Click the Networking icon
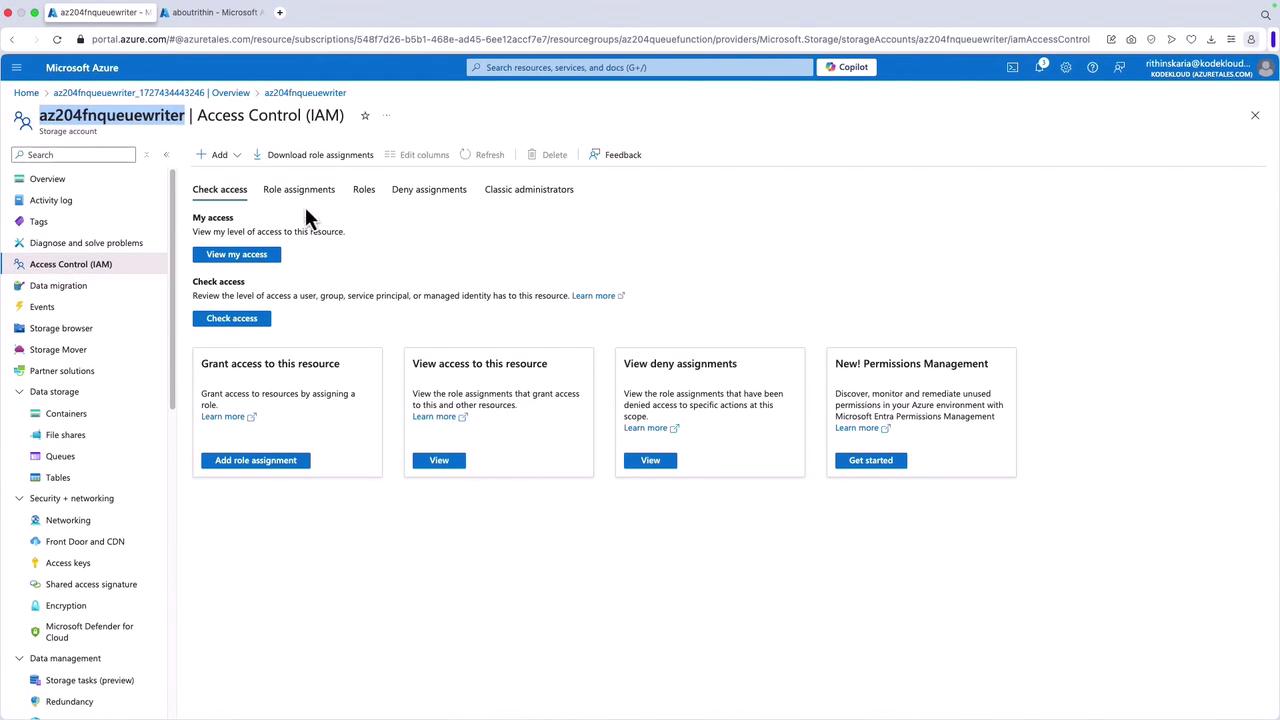Screen dimensions: 1280x720 [x=35, y=520]
